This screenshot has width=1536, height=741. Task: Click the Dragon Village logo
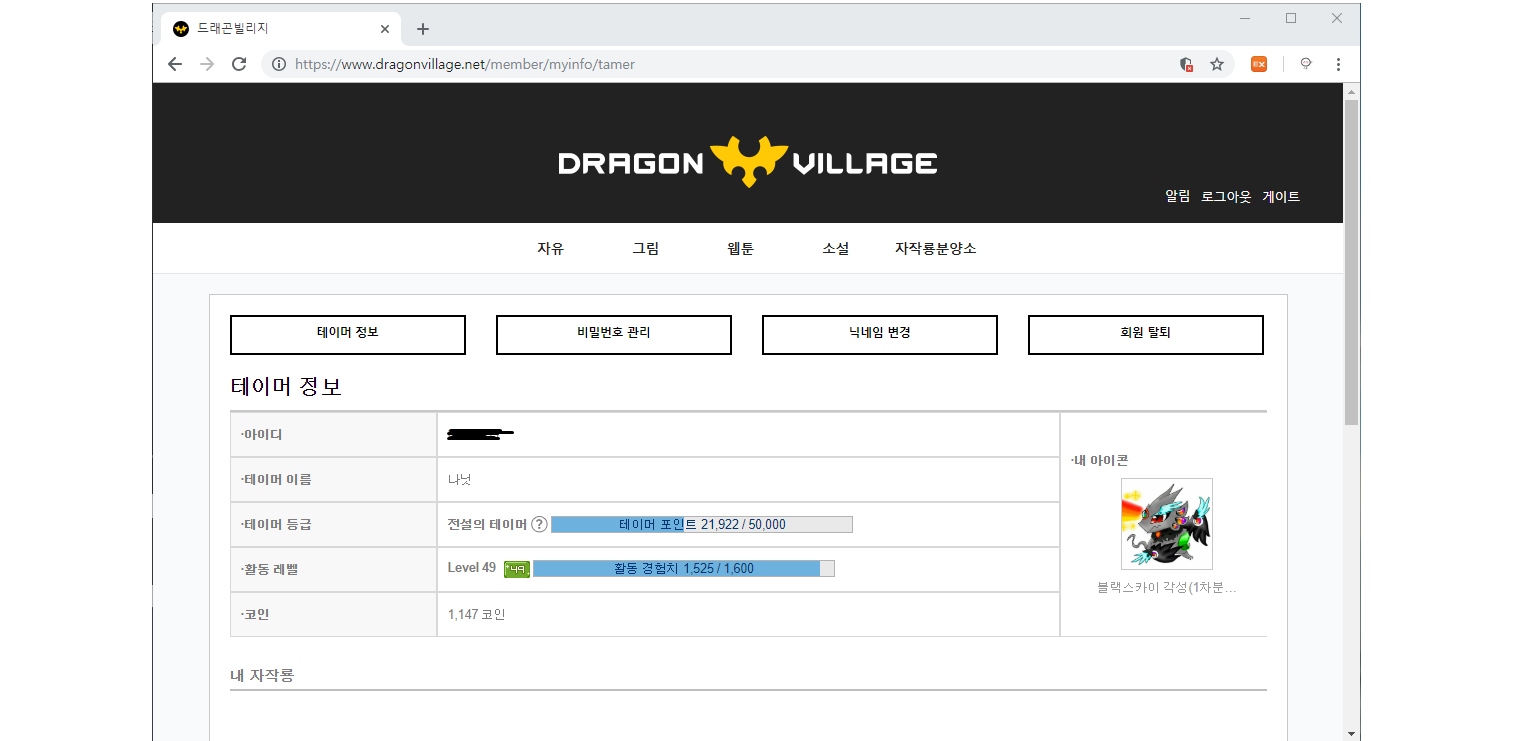(747, 162)
